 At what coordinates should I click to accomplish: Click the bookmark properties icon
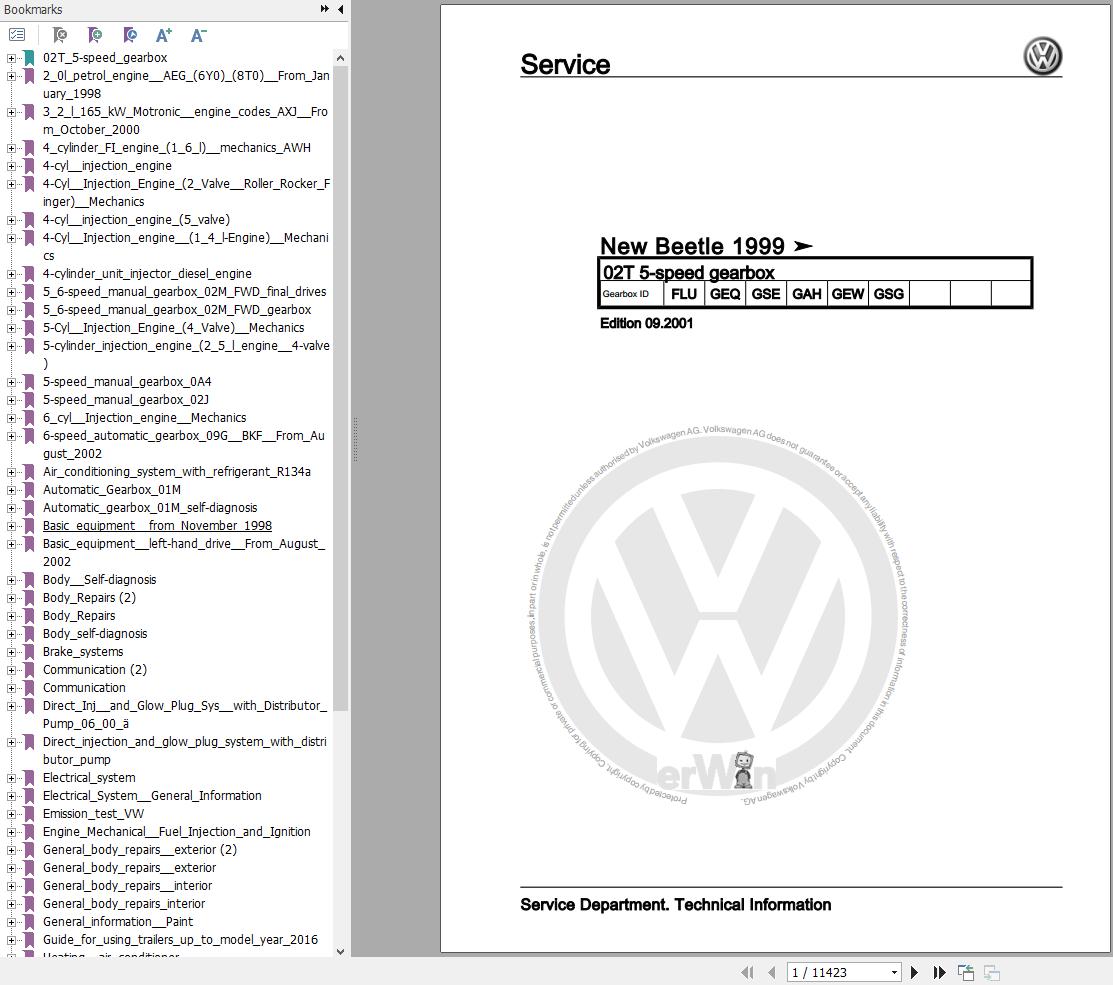(x=130, y=35)
